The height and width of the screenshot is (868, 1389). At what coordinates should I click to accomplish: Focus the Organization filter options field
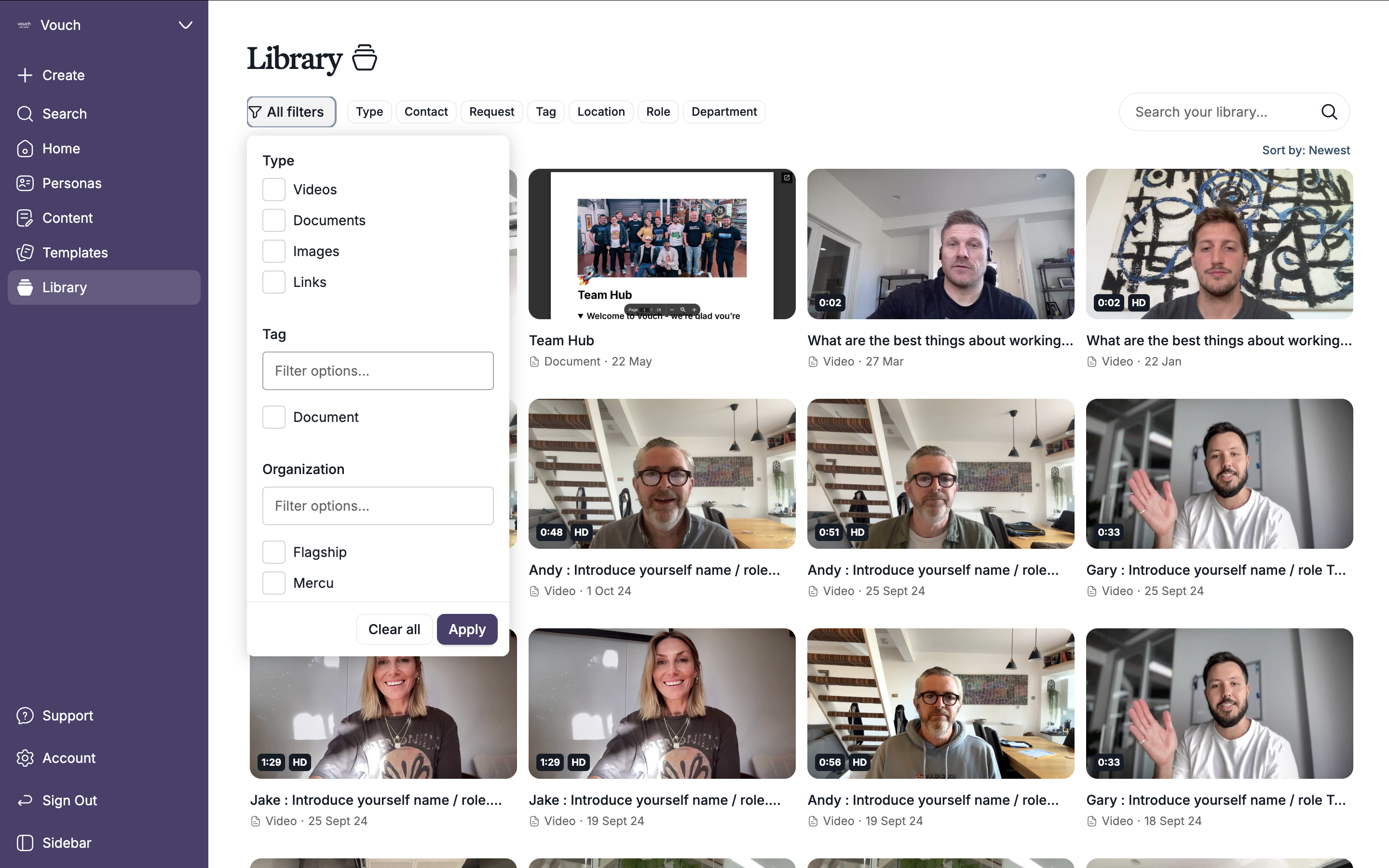[x=378, y=506]
